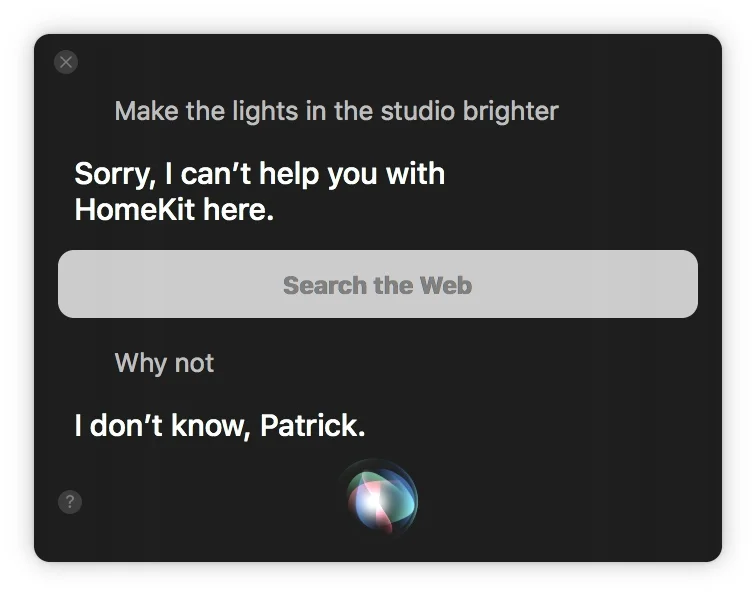Click the Search the Web button
Image resolution: width=756 pixels, height=596 pixels.
pyautogui.click(x=378, y=284)
